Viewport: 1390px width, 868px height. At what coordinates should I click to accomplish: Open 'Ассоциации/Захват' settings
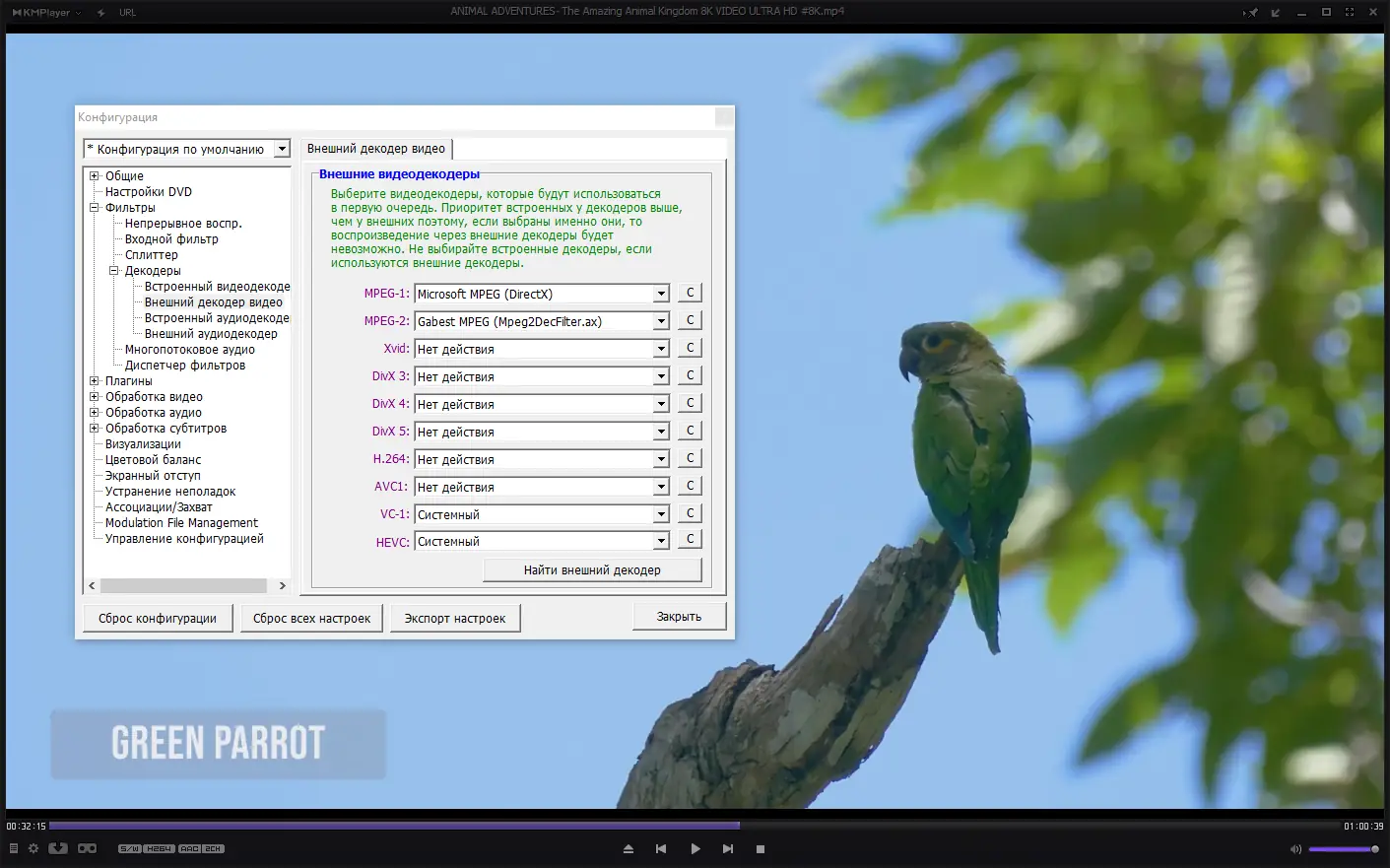coord(159,507)
